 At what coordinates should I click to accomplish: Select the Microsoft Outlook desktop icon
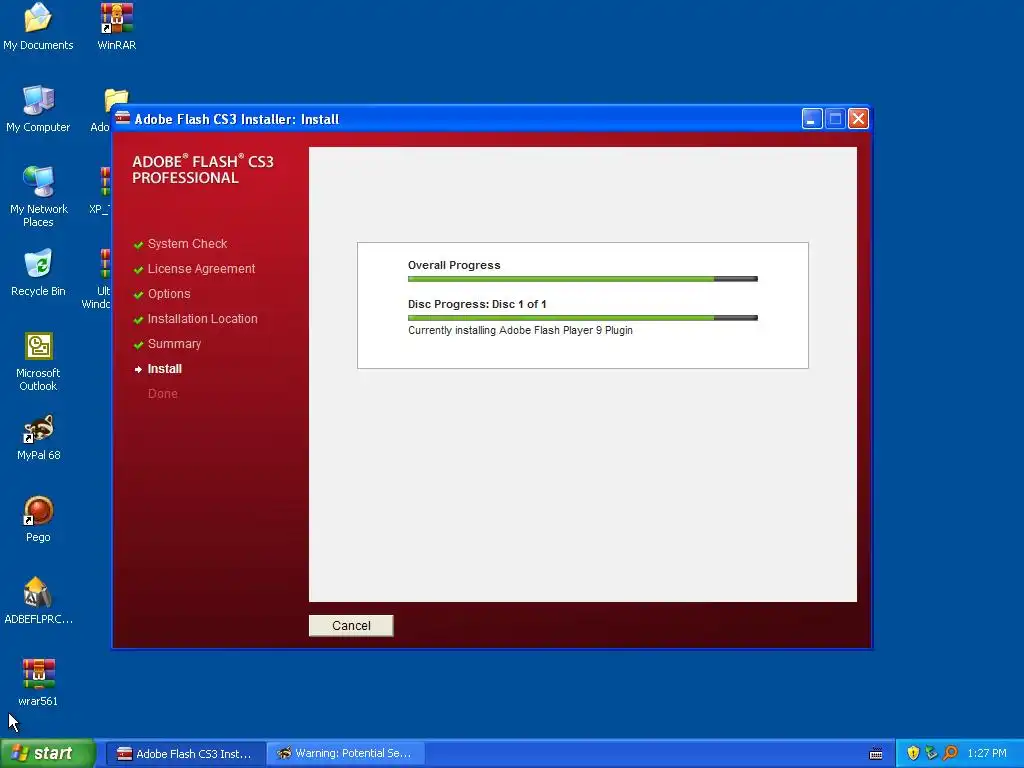pos(38,362)
